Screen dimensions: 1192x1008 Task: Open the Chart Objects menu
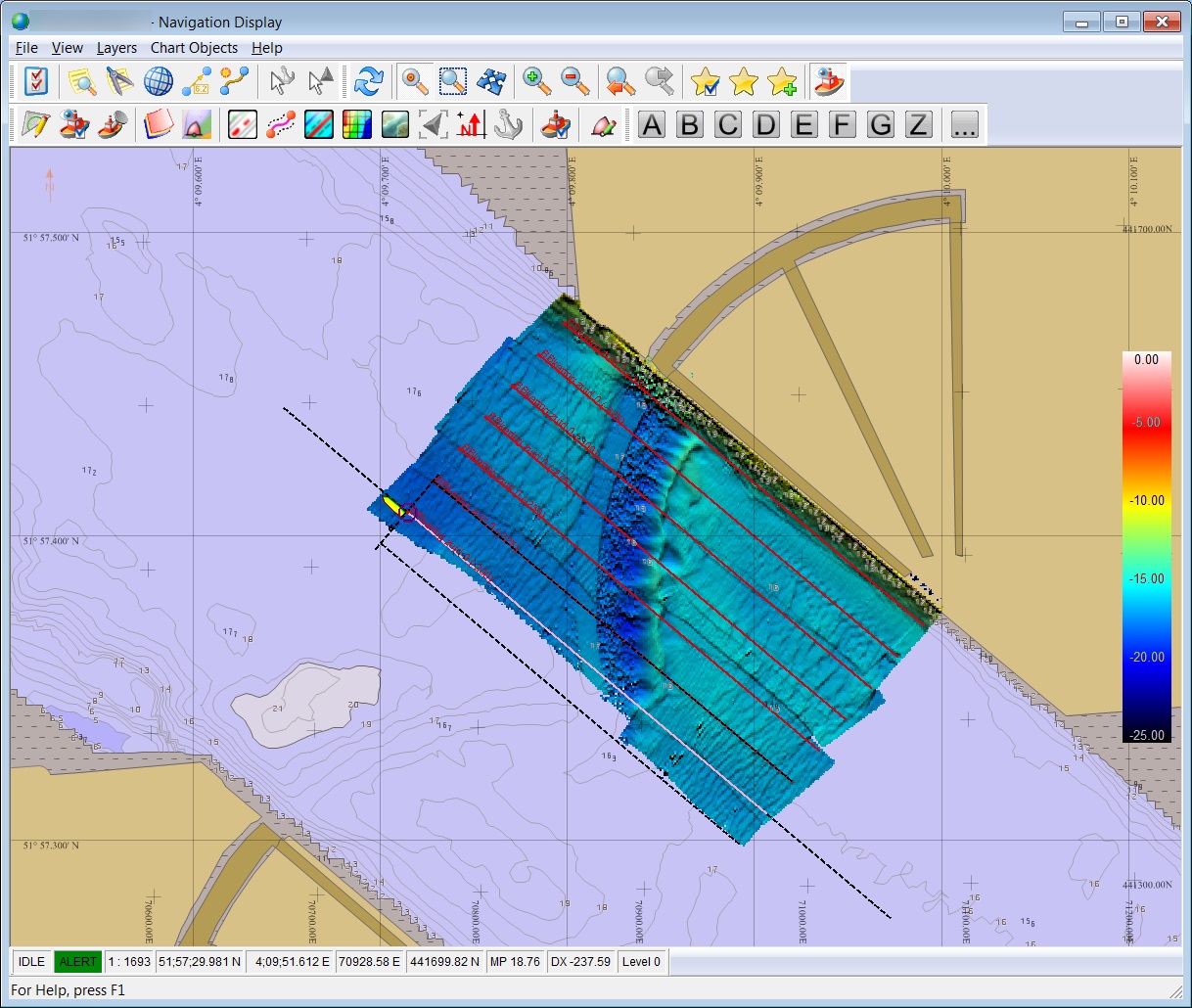[194, 48]
